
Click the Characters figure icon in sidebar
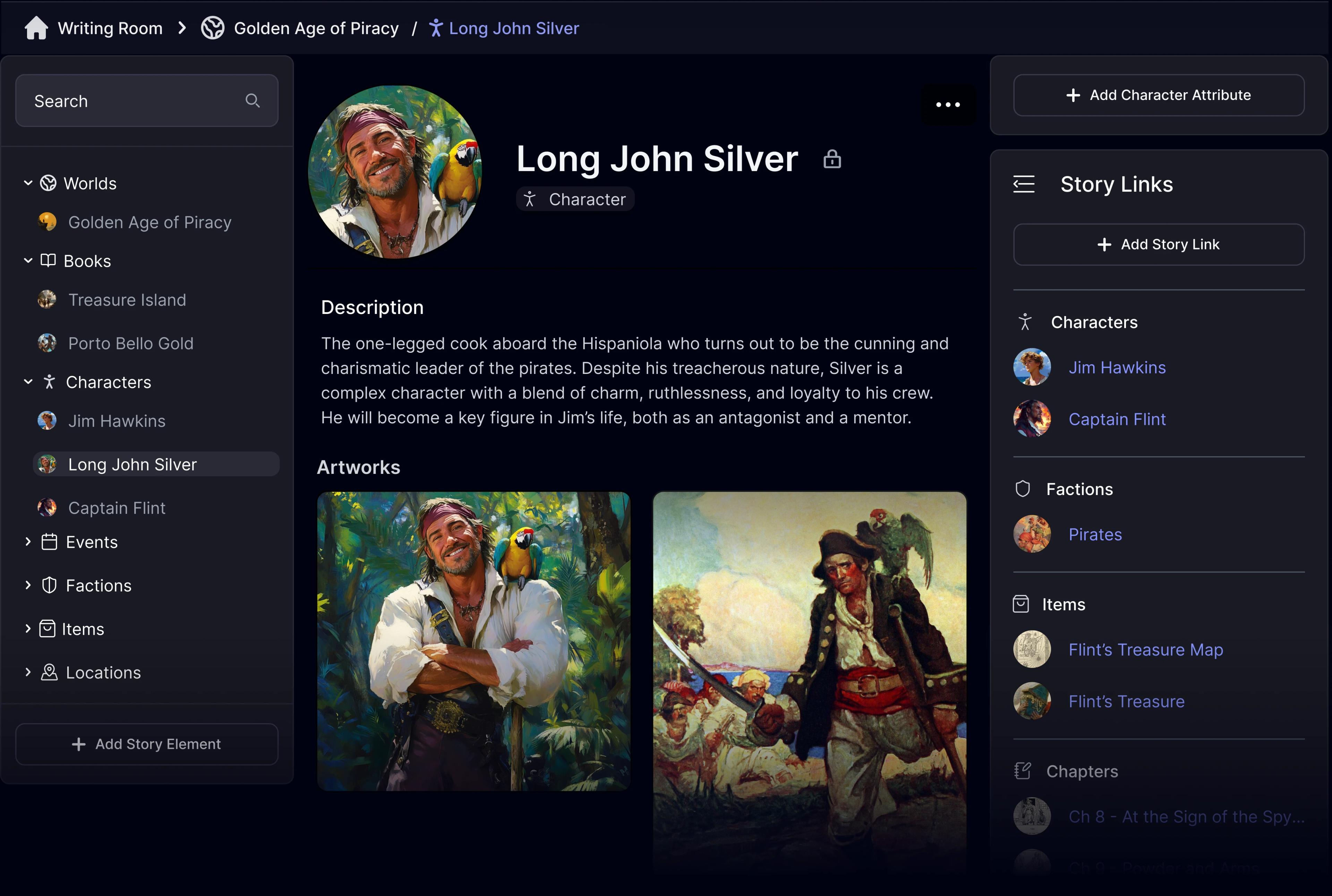(x=49, y=382)
